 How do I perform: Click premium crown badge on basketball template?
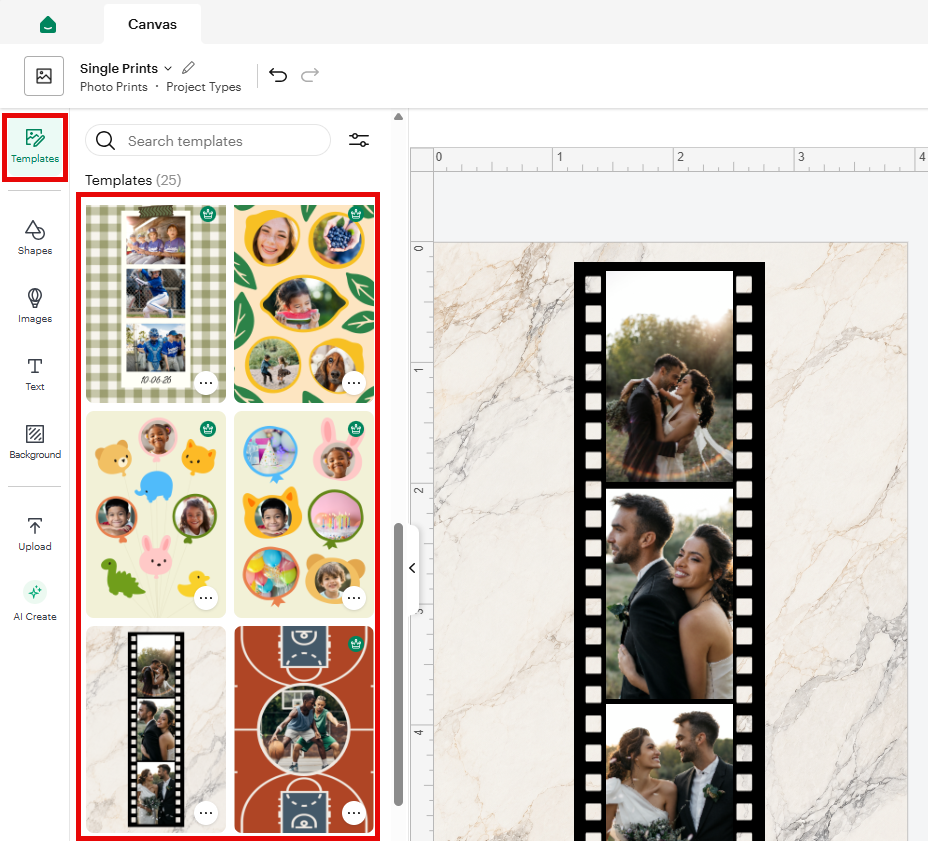pyautogui.click(x=356, y=643)
